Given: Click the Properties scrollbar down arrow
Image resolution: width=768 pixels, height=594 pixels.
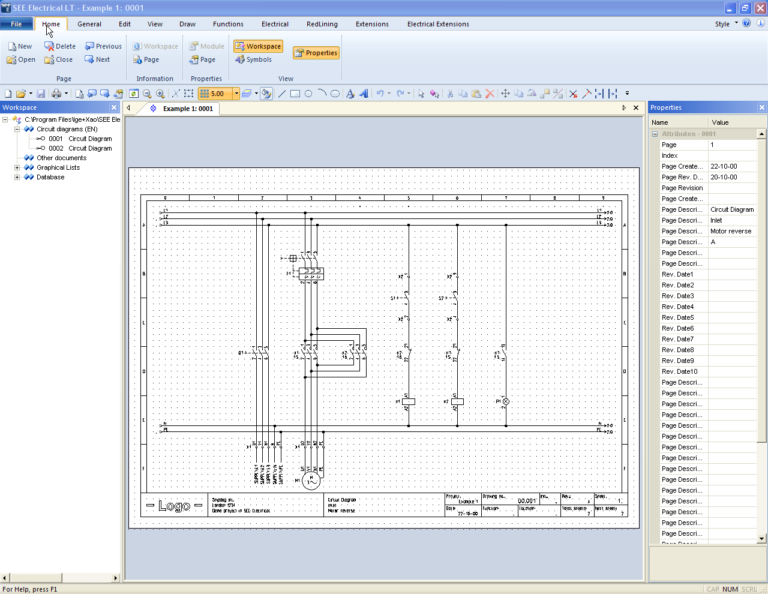Looking at the screenshot, I should coord(761,539).
